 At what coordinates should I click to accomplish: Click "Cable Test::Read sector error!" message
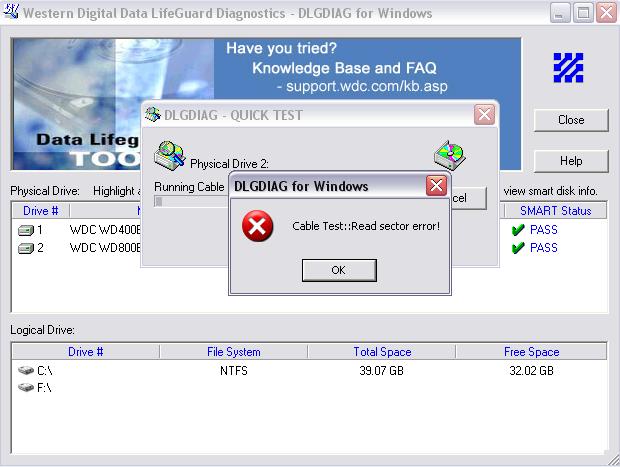point(366,226)
